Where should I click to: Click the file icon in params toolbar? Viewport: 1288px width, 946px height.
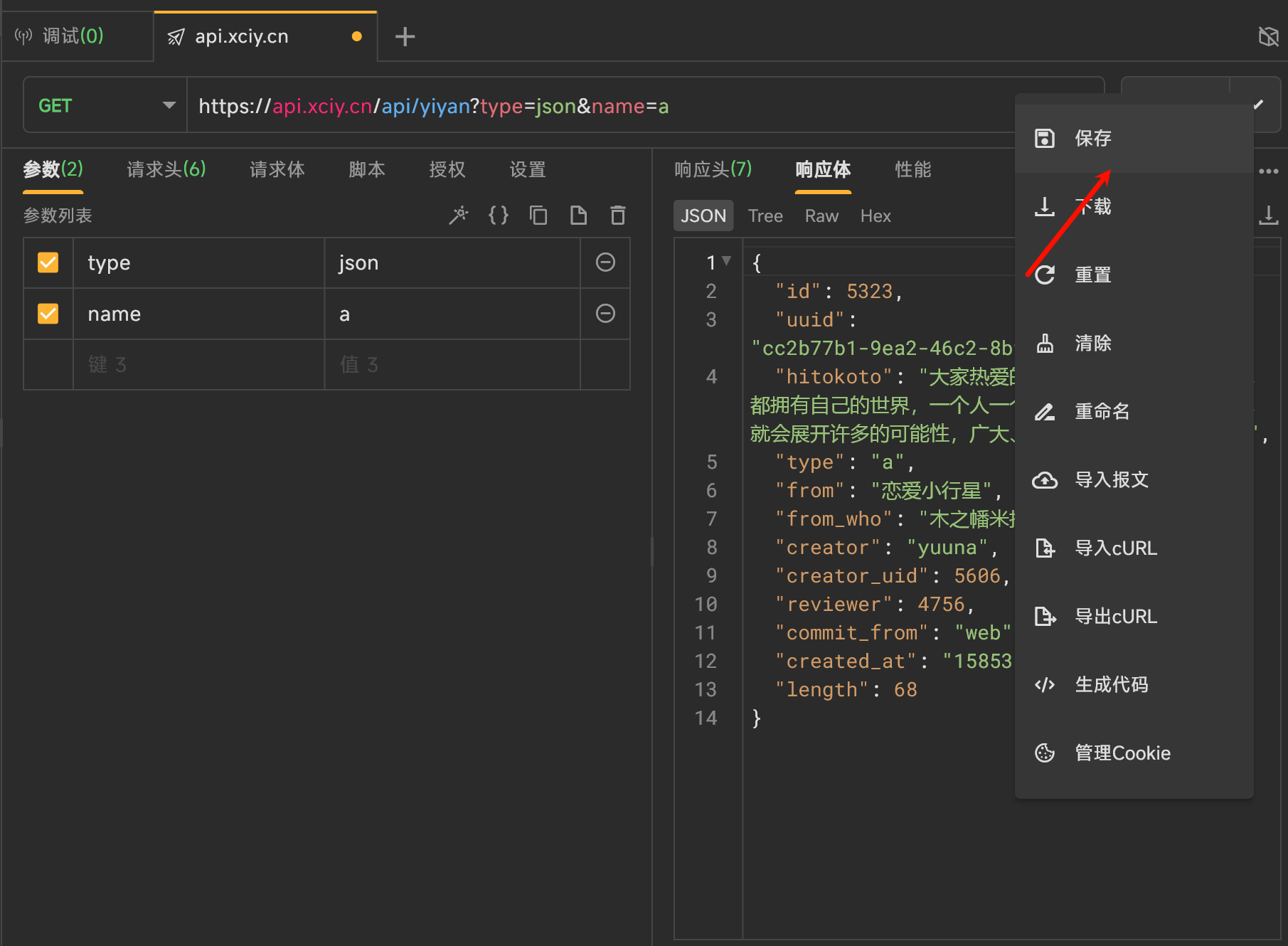(x=578, y=215)
